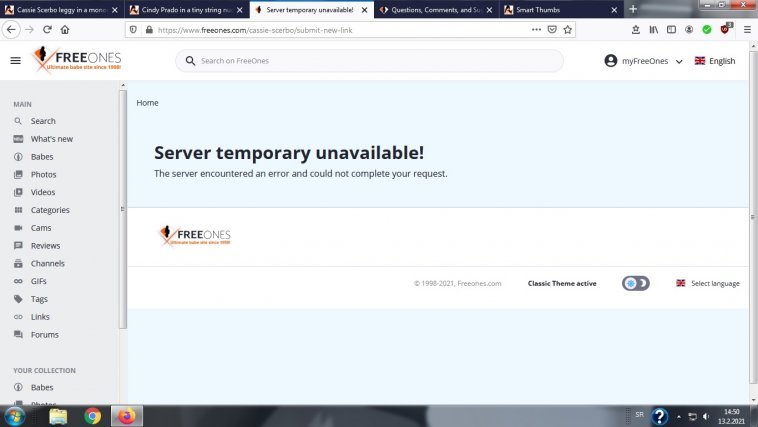Open the Firefox account icon
The image size is (758, 427).
click(689, 29)
